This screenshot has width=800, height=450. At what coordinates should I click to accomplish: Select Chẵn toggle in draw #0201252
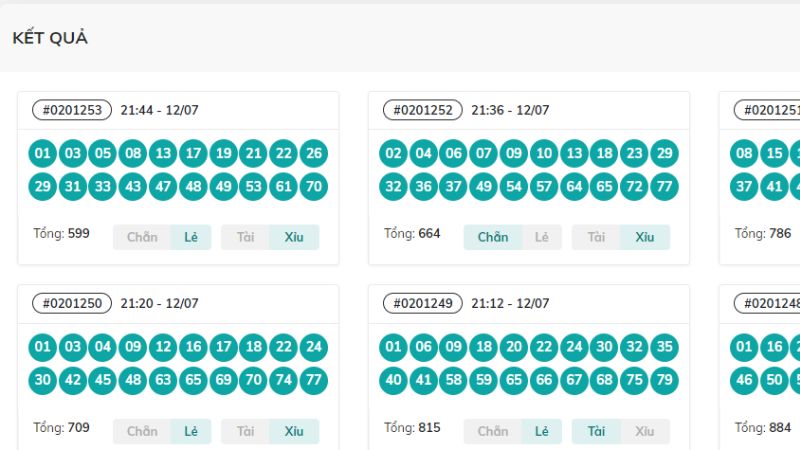click(493, 237)
